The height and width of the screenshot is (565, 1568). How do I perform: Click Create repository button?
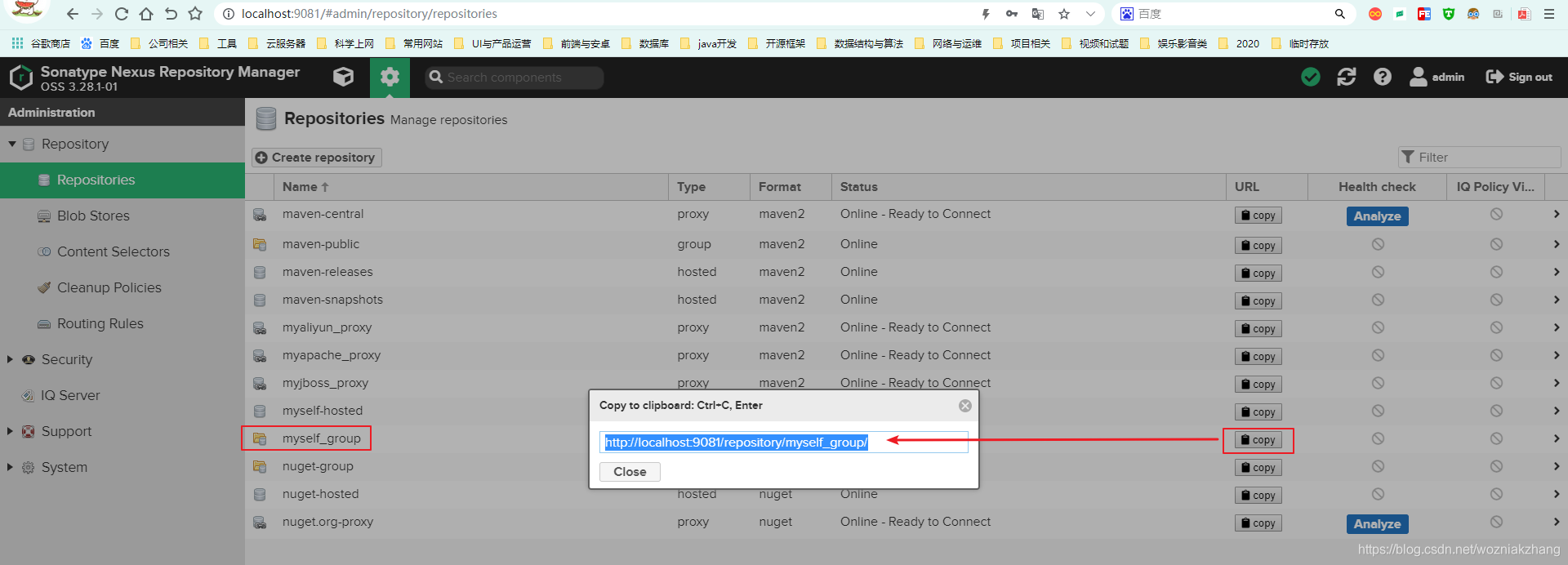[317, 157]
